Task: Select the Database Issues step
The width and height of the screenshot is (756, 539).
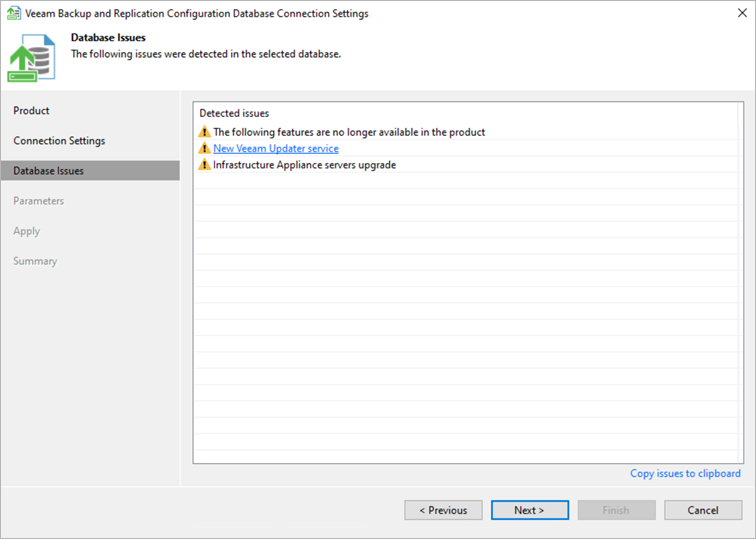Action: (x=90, y=171)
